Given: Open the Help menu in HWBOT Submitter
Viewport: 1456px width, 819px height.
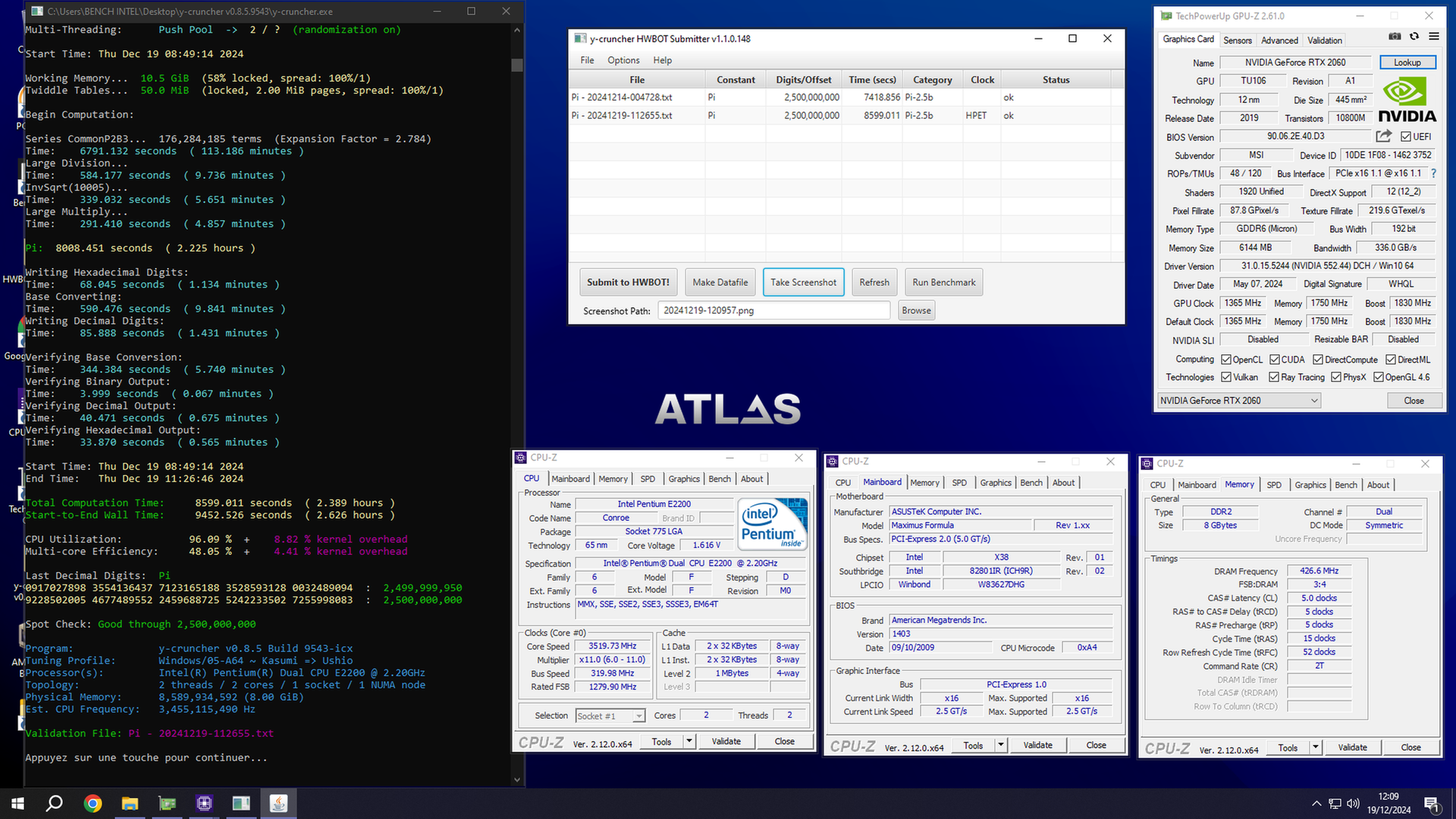Looking at the screenshot, I should tap(662, 60).
